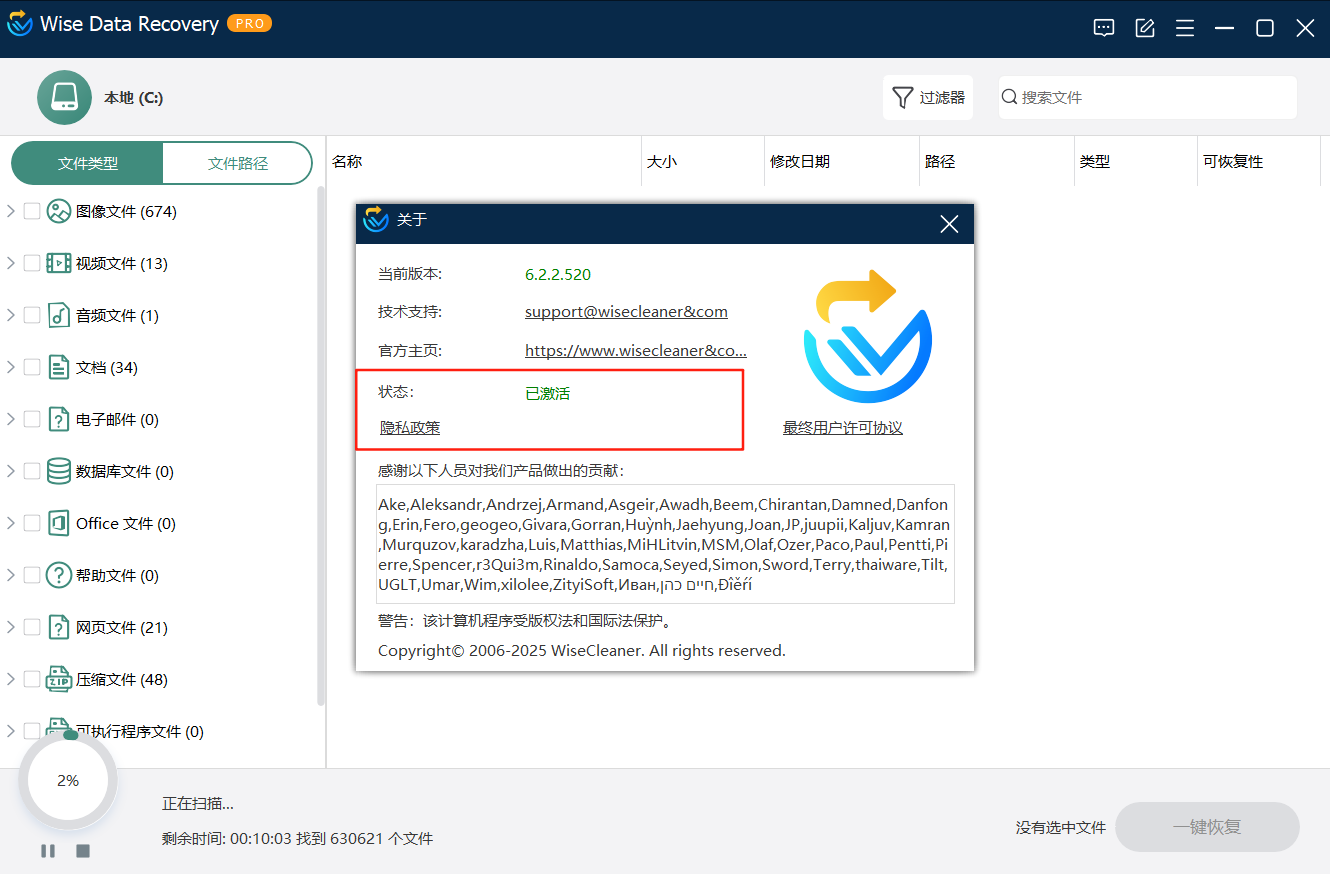The width and height of the screenshot is (1330, 874).
Task: Click the edit/note icon in title bar
Action: click(1145, 28)
